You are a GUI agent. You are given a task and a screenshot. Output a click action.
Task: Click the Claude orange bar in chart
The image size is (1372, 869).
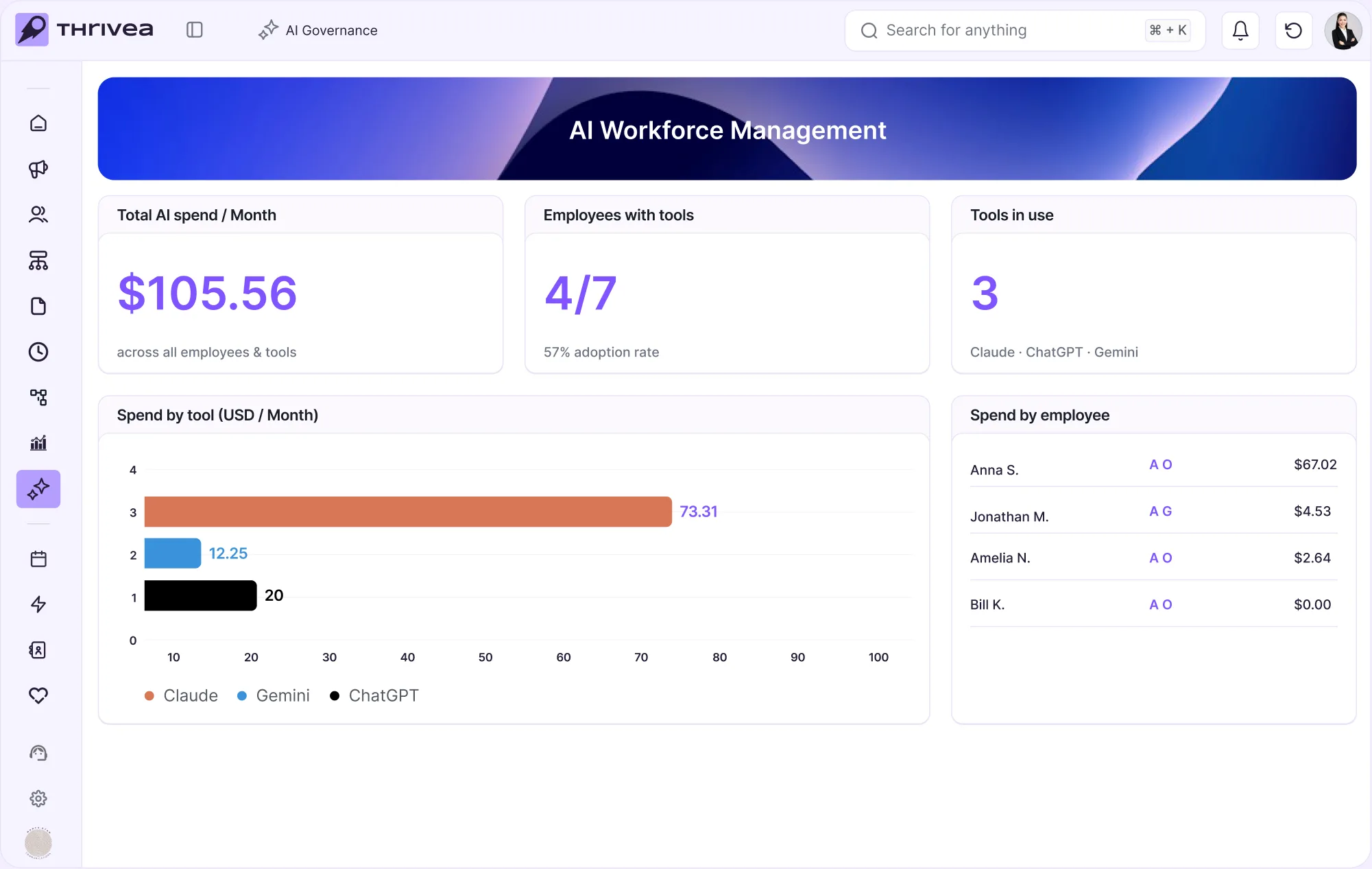click(408, 512)
